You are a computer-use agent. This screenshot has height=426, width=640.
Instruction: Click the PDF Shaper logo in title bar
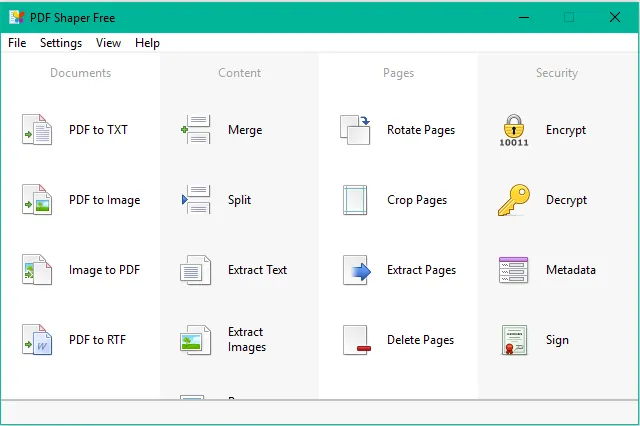17,17
